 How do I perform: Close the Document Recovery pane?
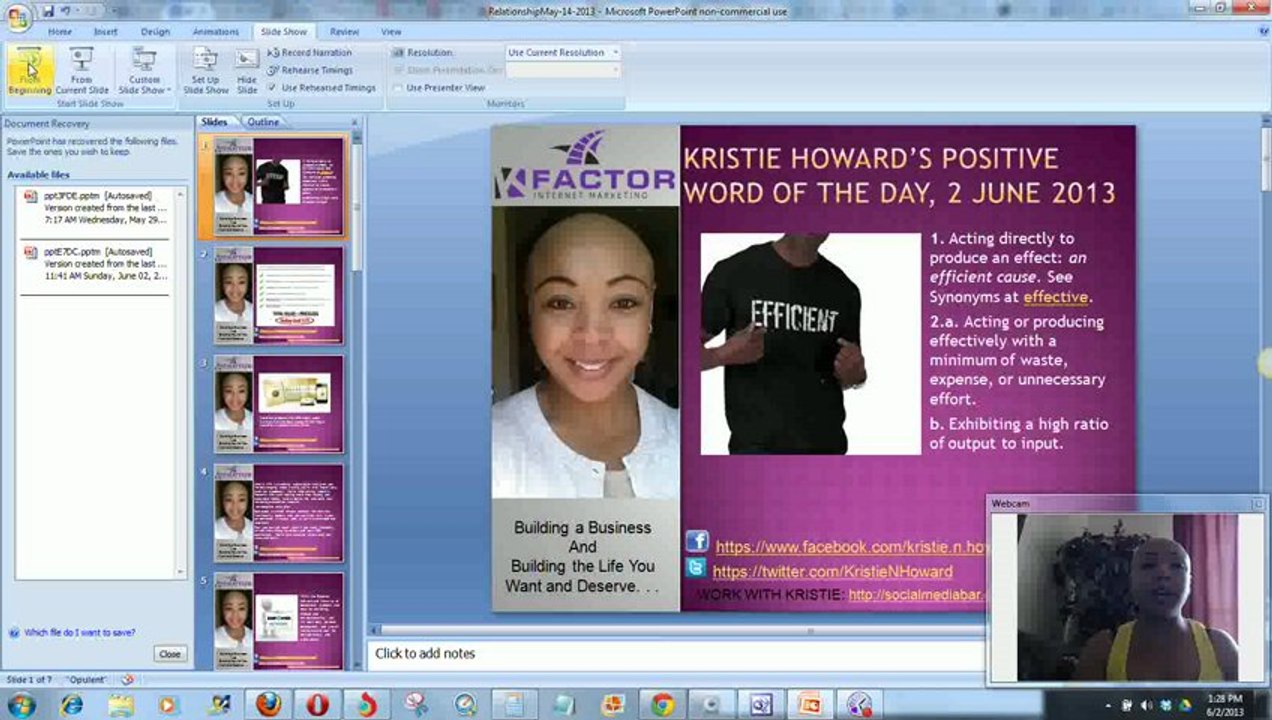pos(170,654)
